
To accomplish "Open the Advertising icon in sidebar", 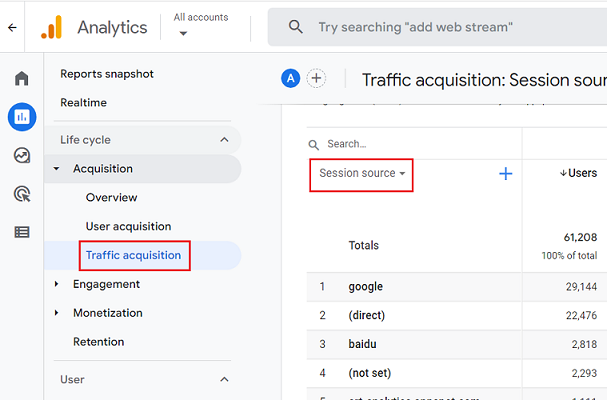I will [x=21, y=193].
